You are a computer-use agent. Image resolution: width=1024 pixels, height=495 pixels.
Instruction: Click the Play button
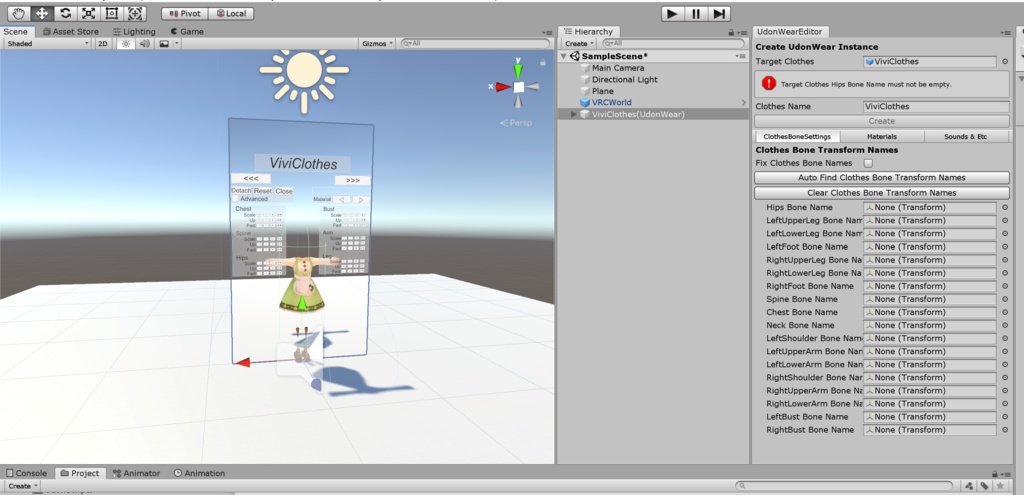coord(673,14)
